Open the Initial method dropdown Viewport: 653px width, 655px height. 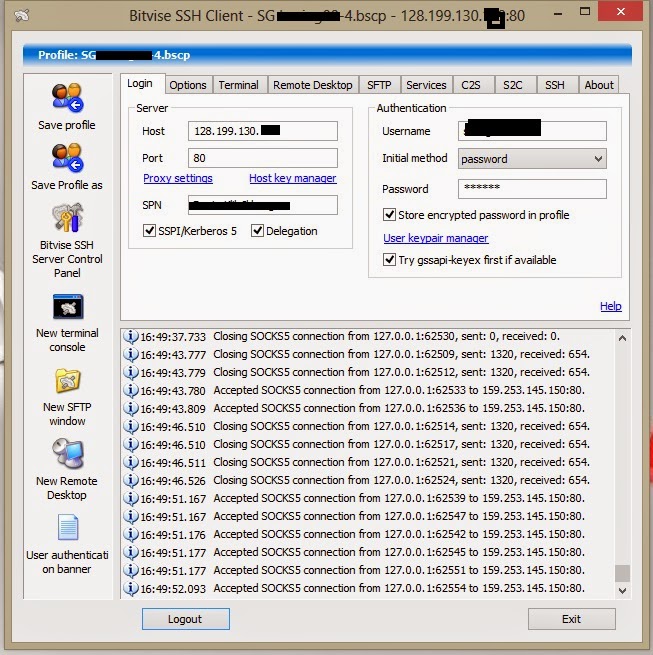532,159
